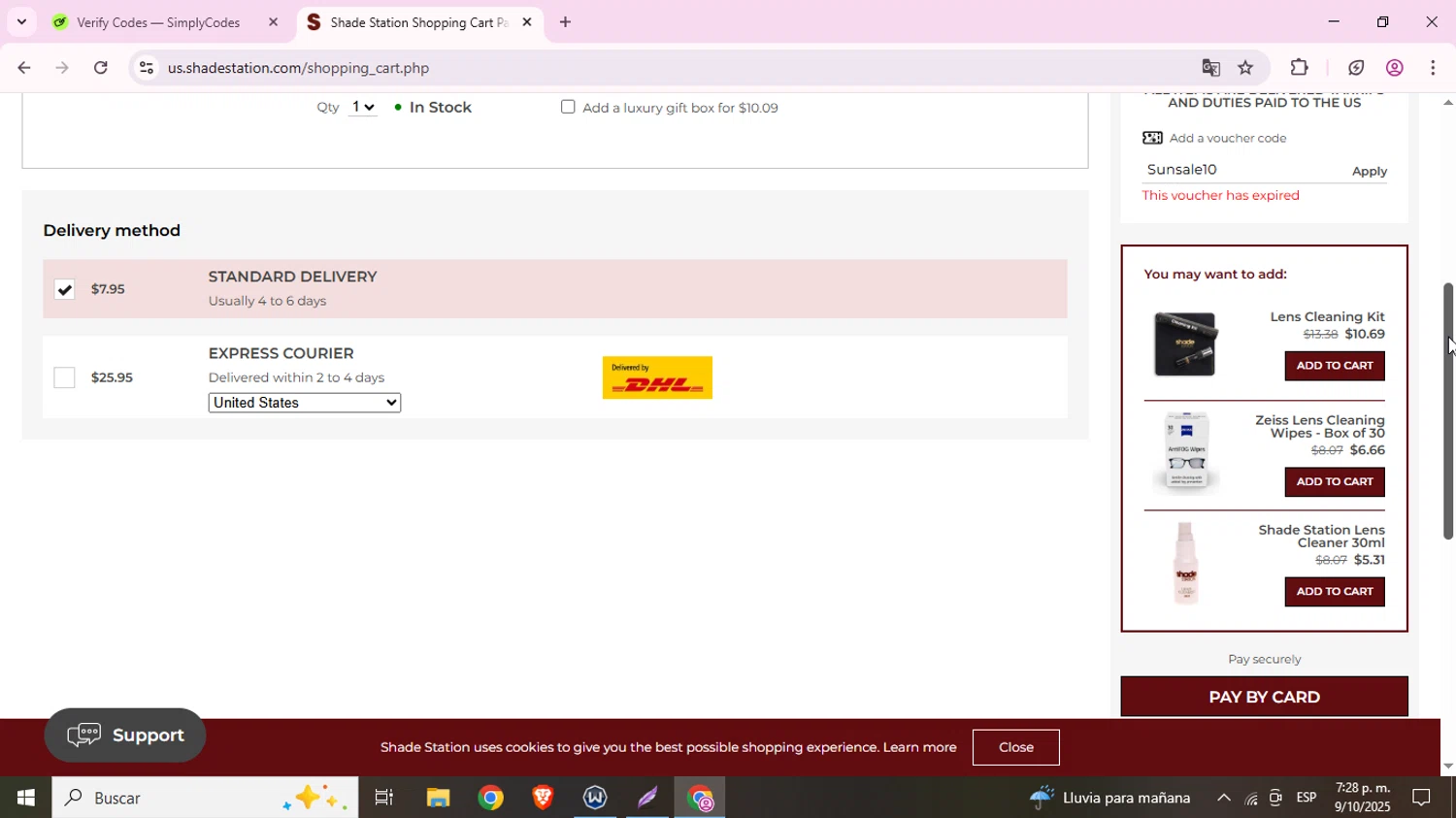Screen dimensions: 1456x818
Task: Open the Lens Cleaning Kit thumbnail
Action: tap(1185, 344)
